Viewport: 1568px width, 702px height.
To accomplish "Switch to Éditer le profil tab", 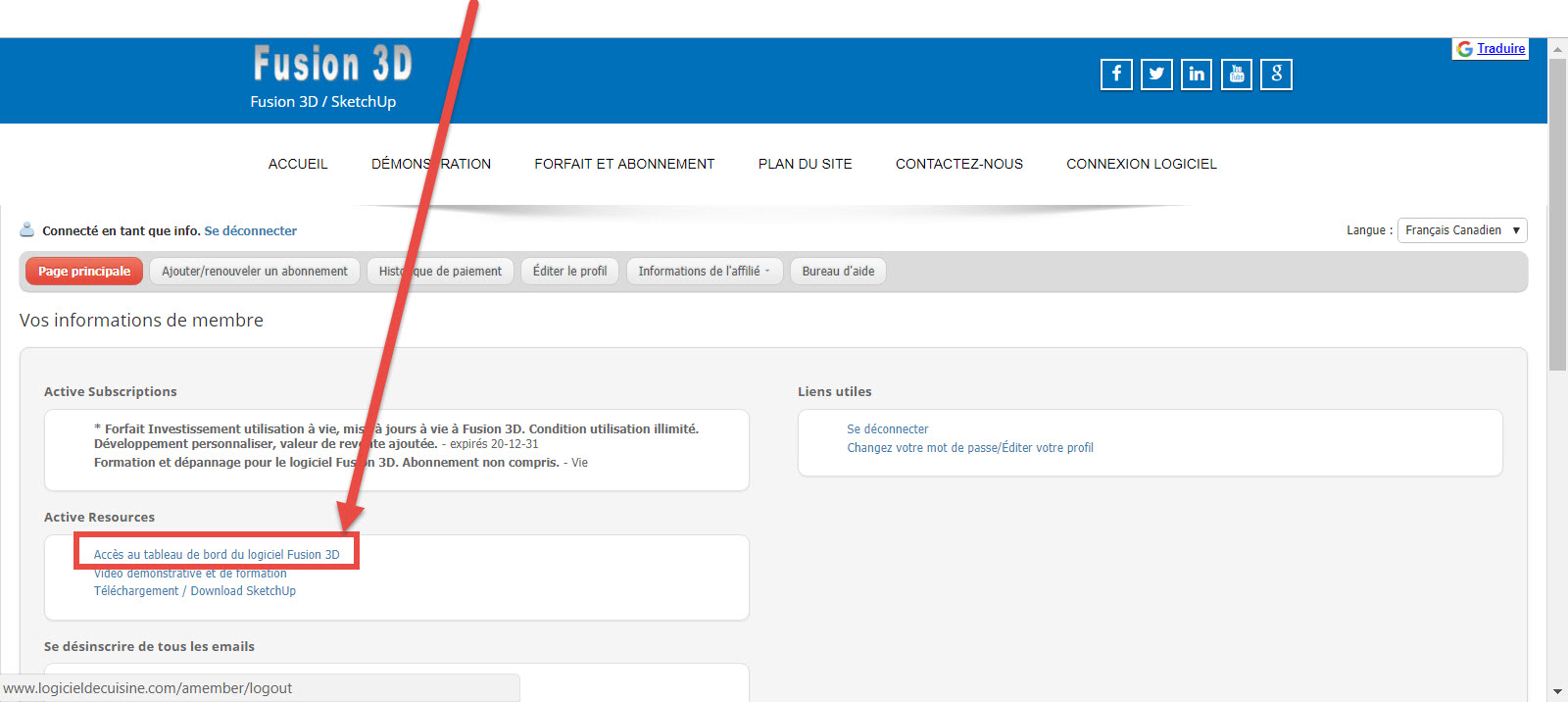I will 569,272.
